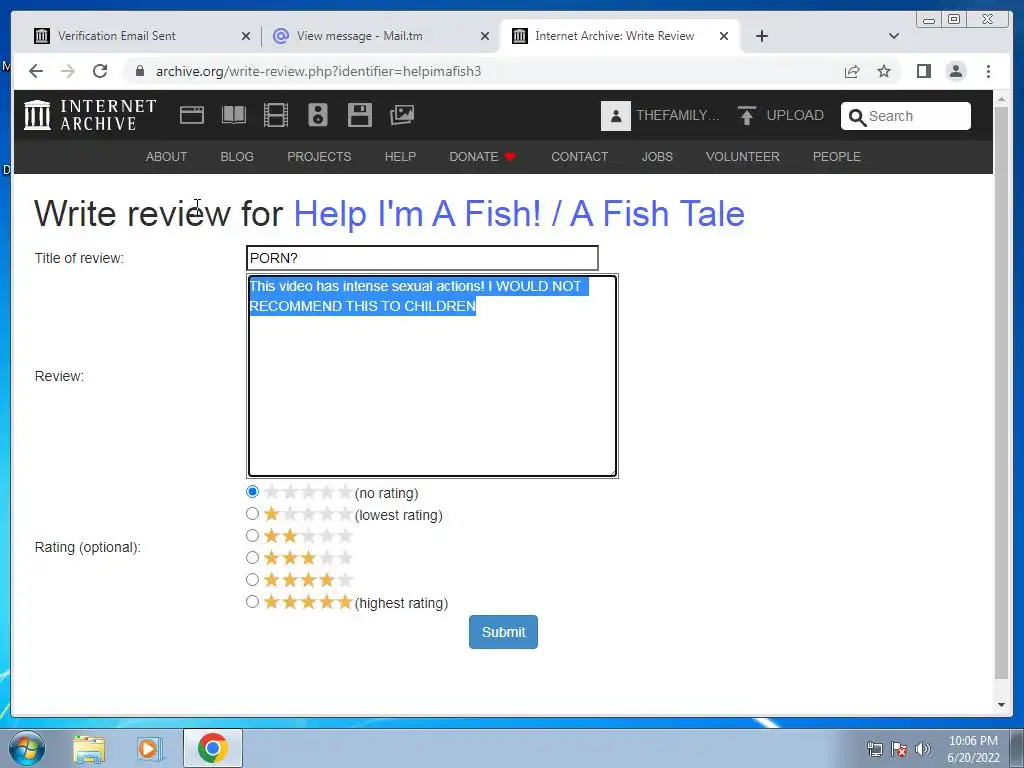Viewport: 1024px width, 768px height.
Task: Open the Windows Start menu
Action: 26,748
